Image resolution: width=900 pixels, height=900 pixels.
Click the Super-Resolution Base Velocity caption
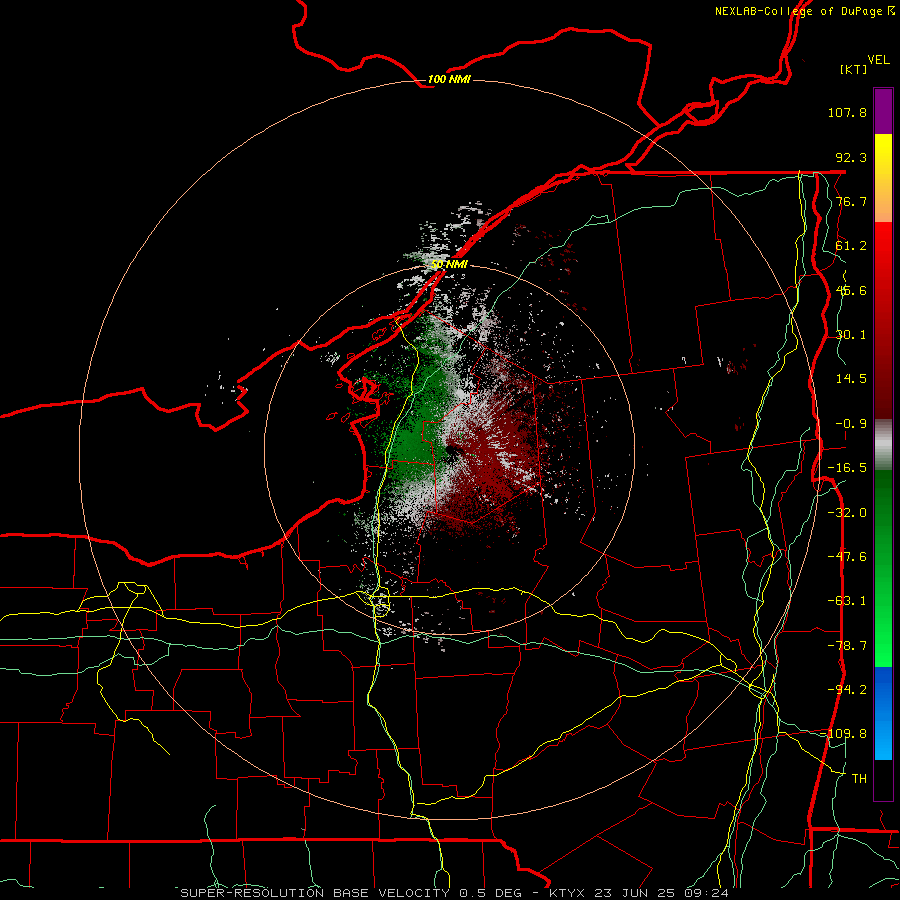pyautogui.click(x=455, y=893)
